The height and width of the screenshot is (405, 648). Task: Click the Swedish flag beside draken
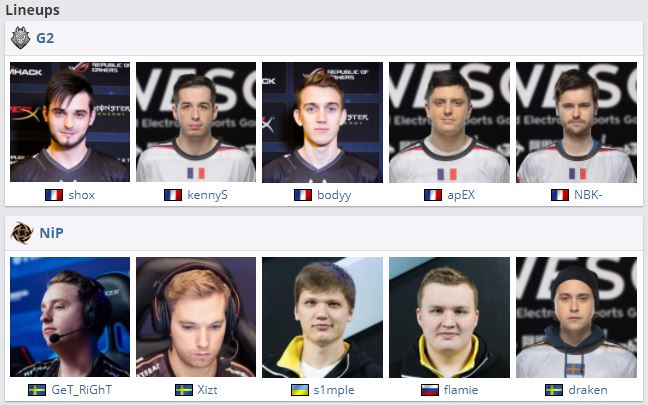click(554, 390)
